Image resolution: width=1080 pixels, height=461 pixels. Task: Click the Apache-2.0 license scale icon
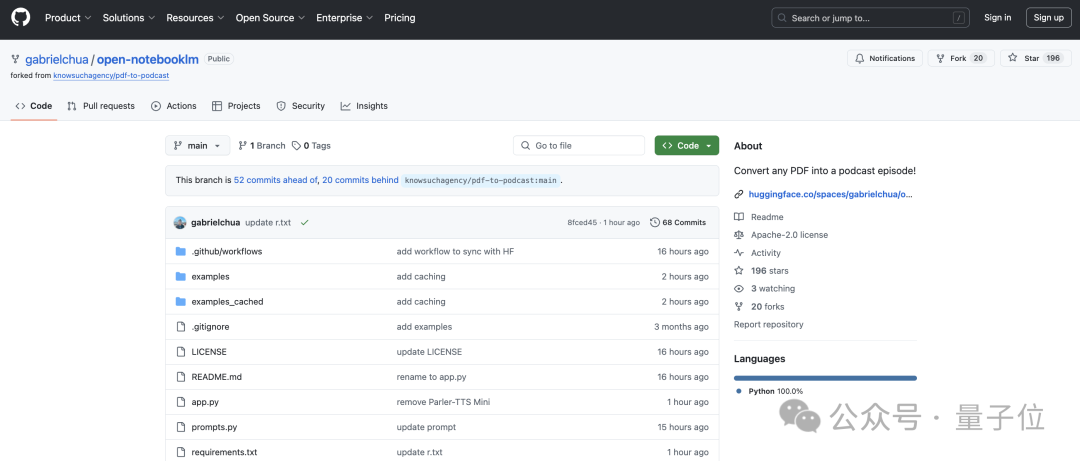[739, 235]
